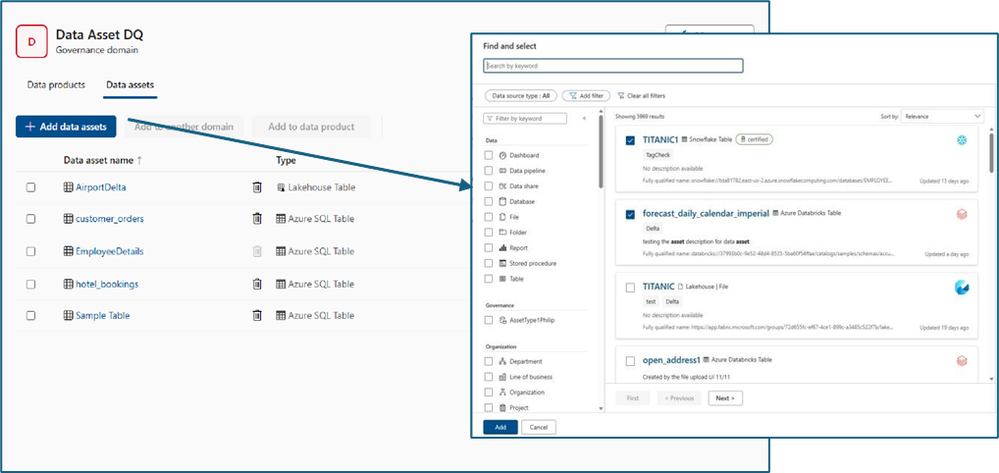Click the Department hierarchy icon
Viewport: 999px width, 473px height.
[x=503, y=361]
